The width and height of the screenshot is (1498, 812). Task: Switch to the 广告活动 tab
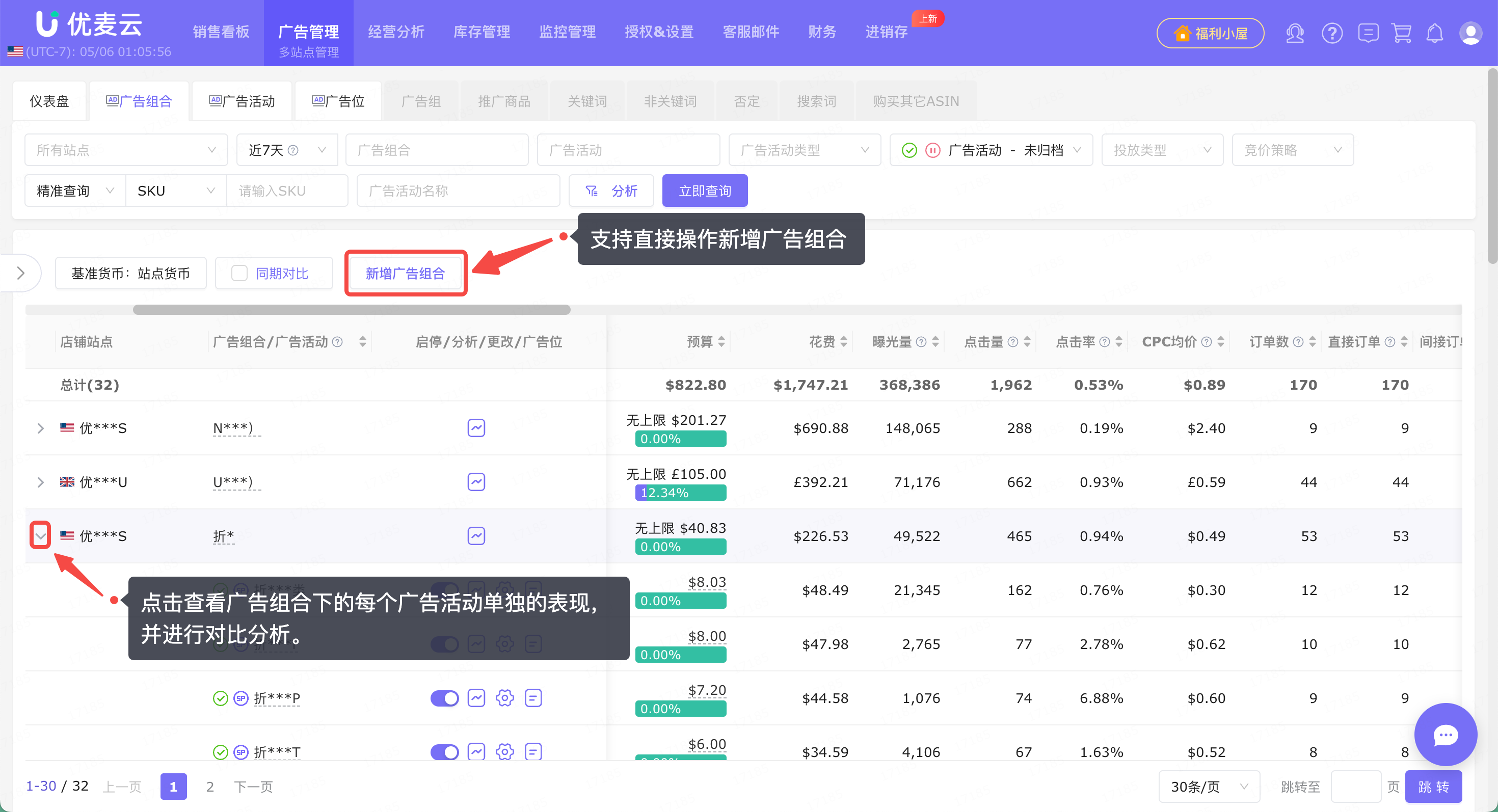242,101
